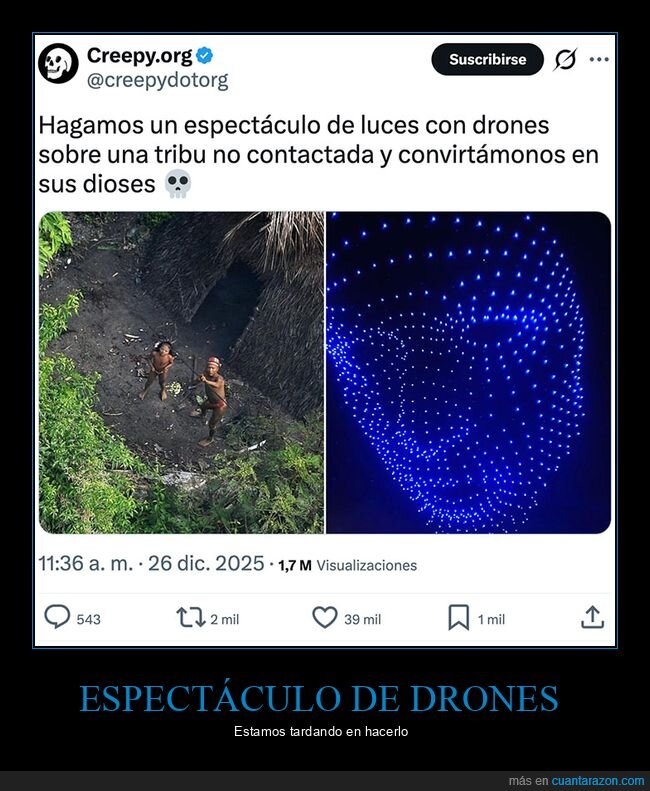Click the Creepy.org skull profile avatar

59,64
